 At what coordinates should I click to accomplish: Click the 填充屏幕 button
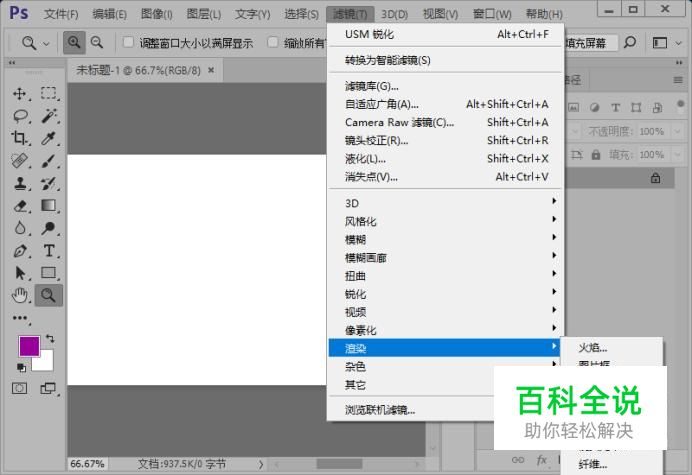tap(589, 43)
